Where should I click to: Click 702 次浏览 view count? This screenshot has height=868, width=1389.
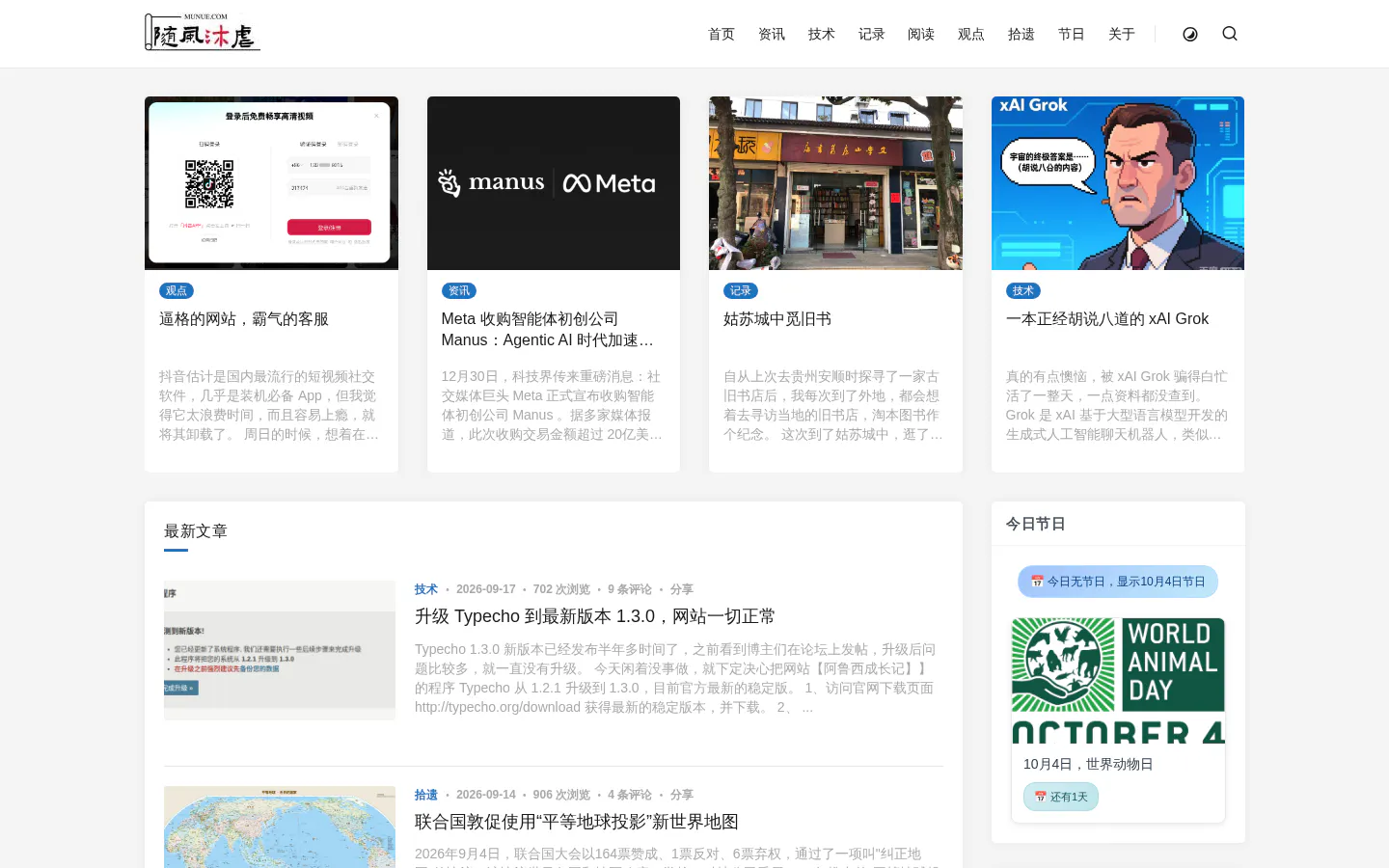561,589
